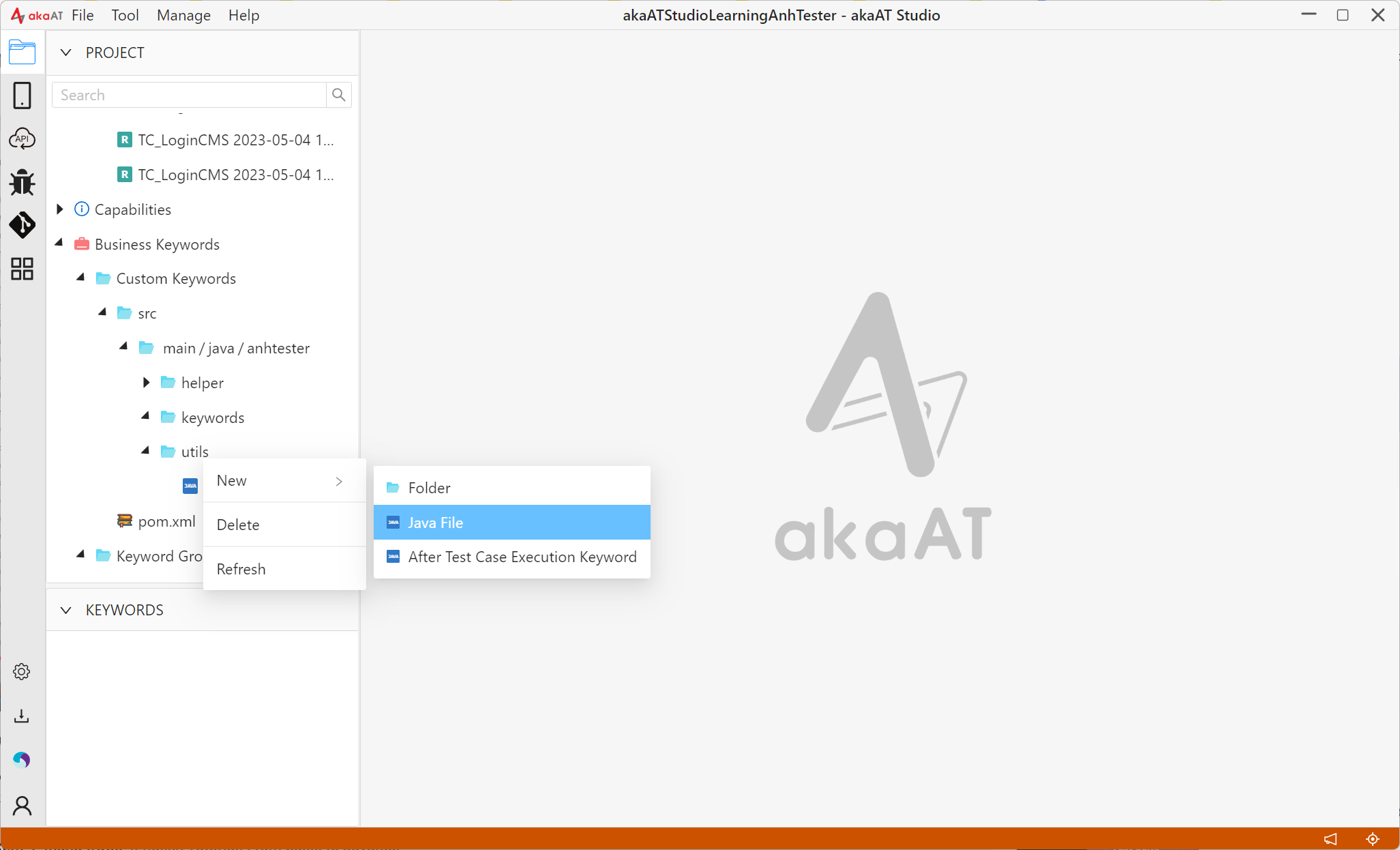Select the Custom Keywords folder

pyautogui.click(x=176, y=278)
